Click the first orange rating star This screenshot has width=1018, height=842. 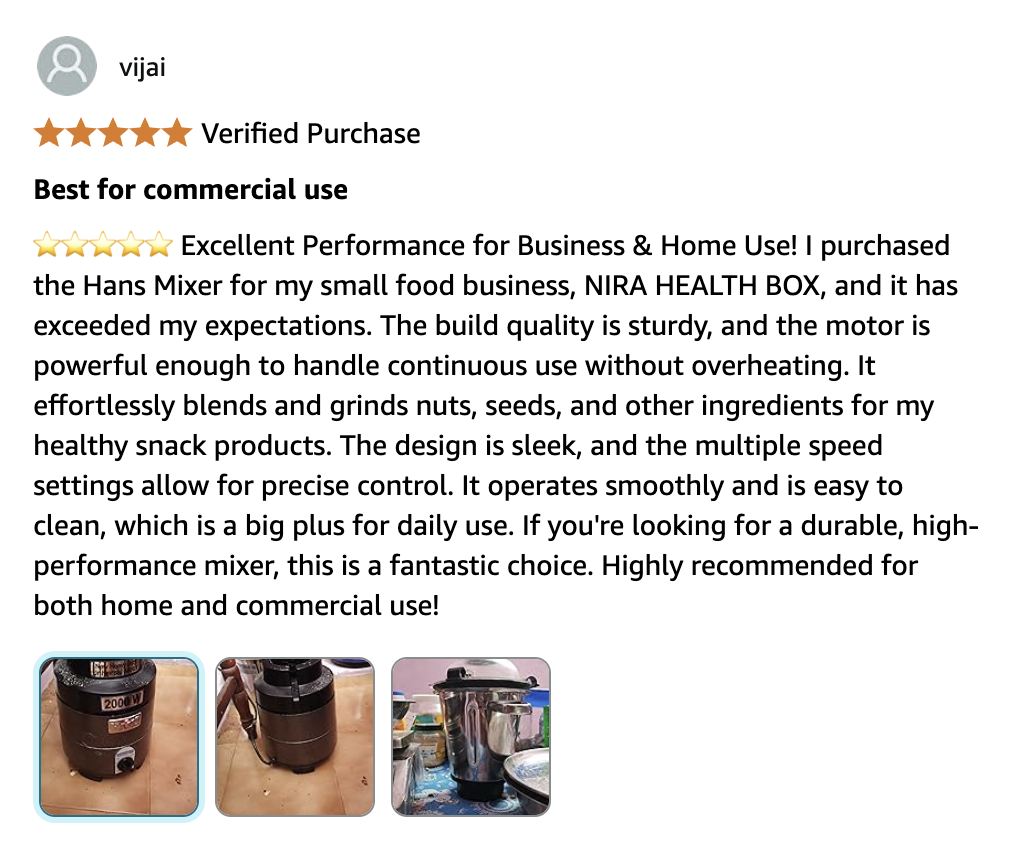(48, 133)
